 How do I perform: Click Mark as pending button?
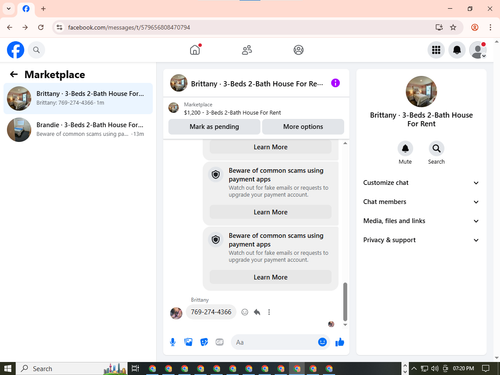pos(214,127)
